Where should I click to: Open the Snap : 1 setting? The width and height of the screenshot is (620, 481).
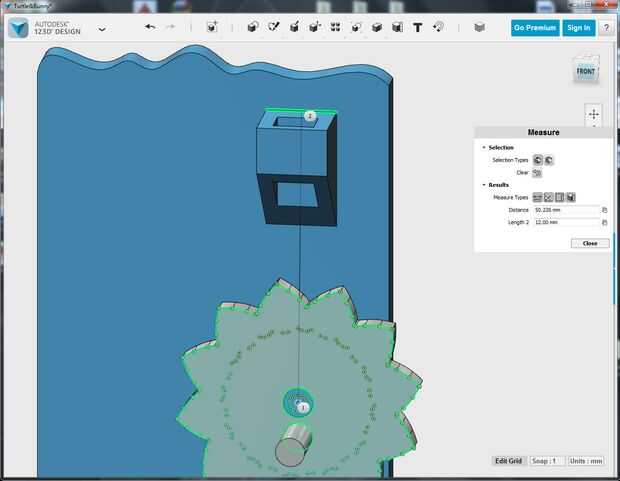tap(547, 461)
